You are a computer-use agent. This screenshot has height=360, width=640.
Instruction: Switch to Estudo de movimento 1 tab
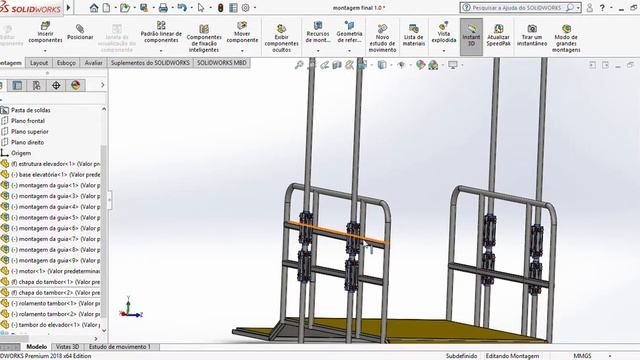tap(120, 347)
